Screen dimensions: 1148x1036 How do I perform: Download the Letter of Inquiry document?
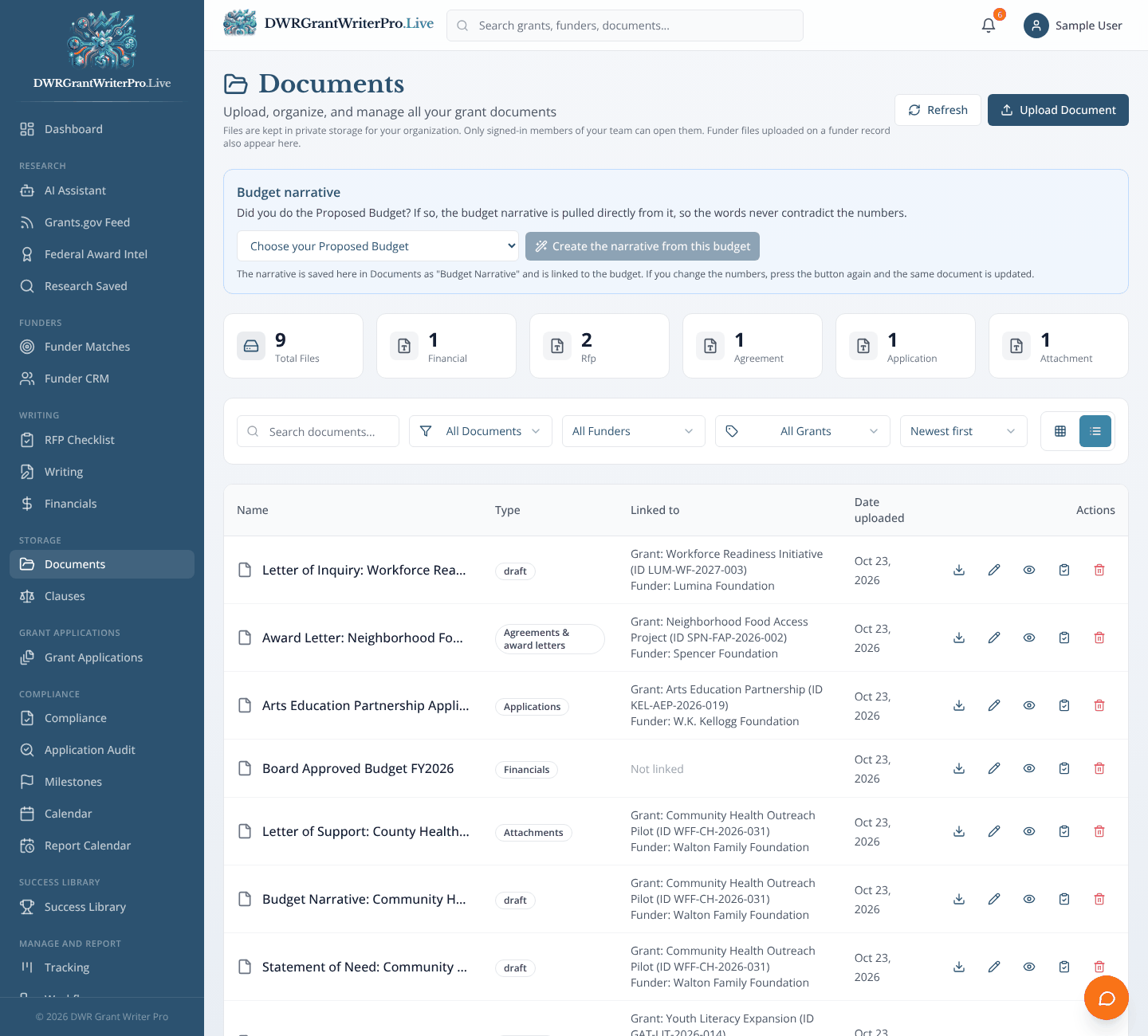(x=959, y=570)
